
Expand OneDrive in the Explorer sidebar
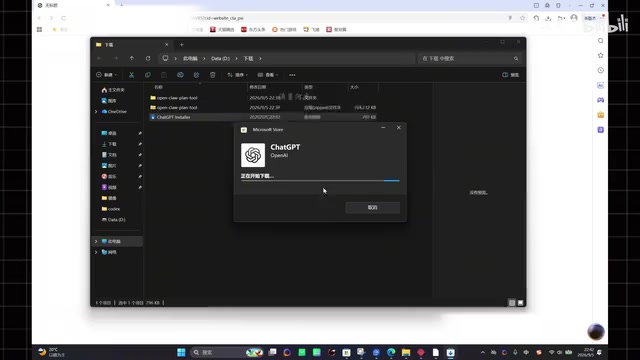[x=96, y=111]
